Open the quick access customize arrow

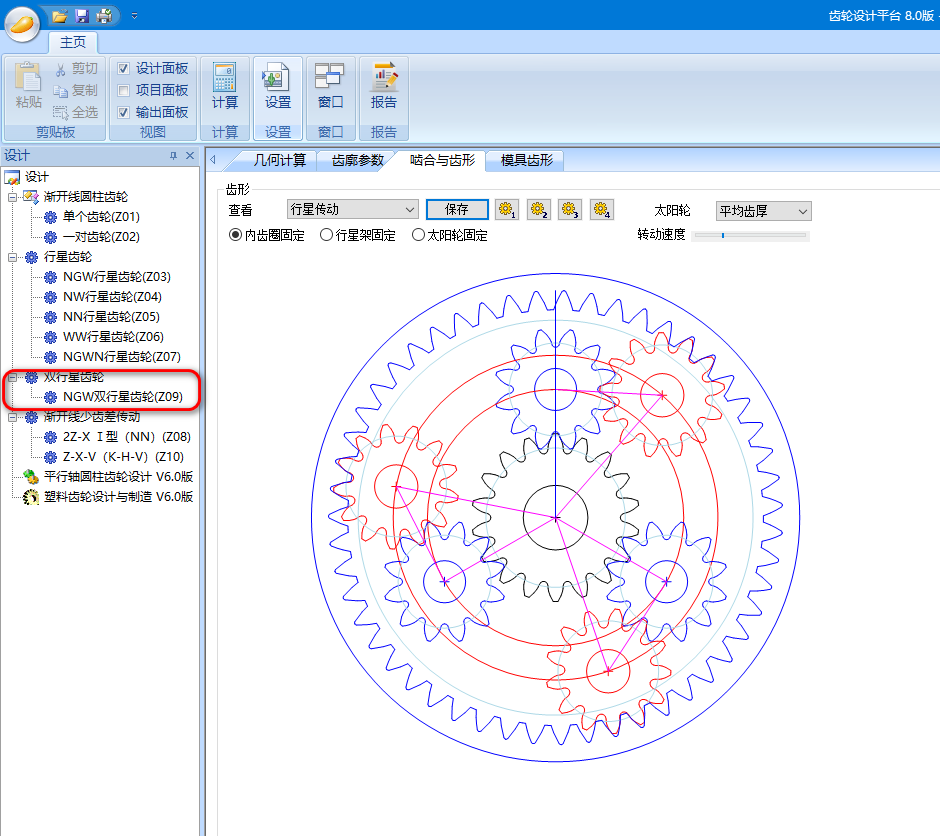pyautogui.click(x=134, y=16)
